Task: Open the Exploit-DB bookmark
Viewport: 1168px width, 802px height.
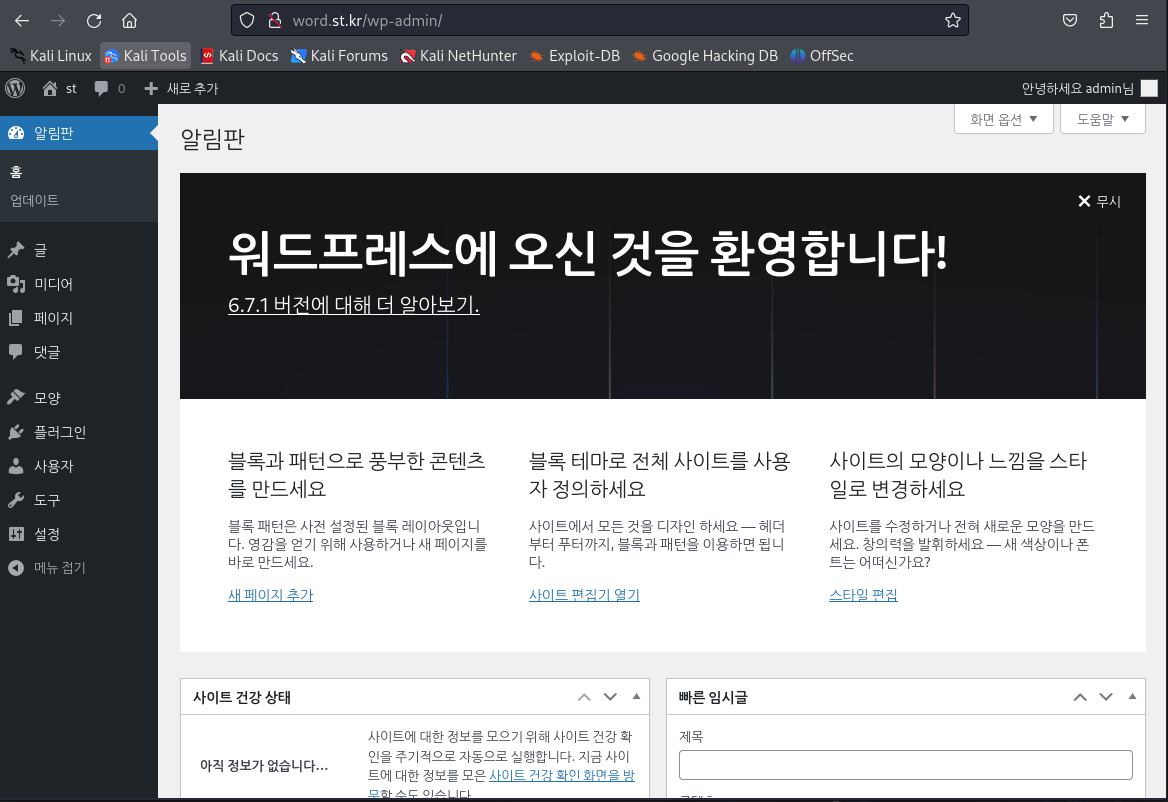Action: [x=574, y=56]
